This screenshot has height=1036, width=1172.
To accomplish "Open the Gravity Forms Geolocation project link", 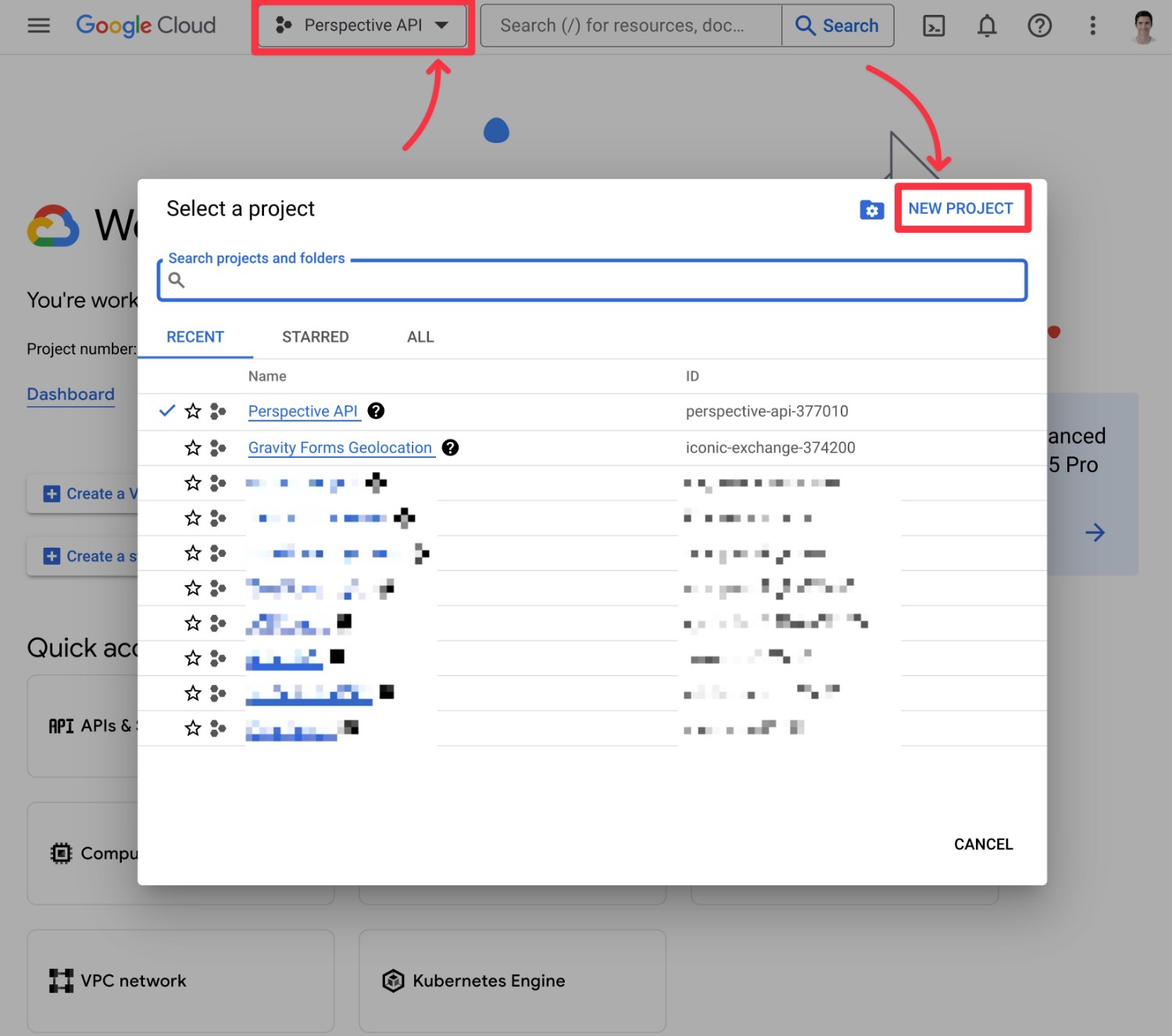I will 340,448.
